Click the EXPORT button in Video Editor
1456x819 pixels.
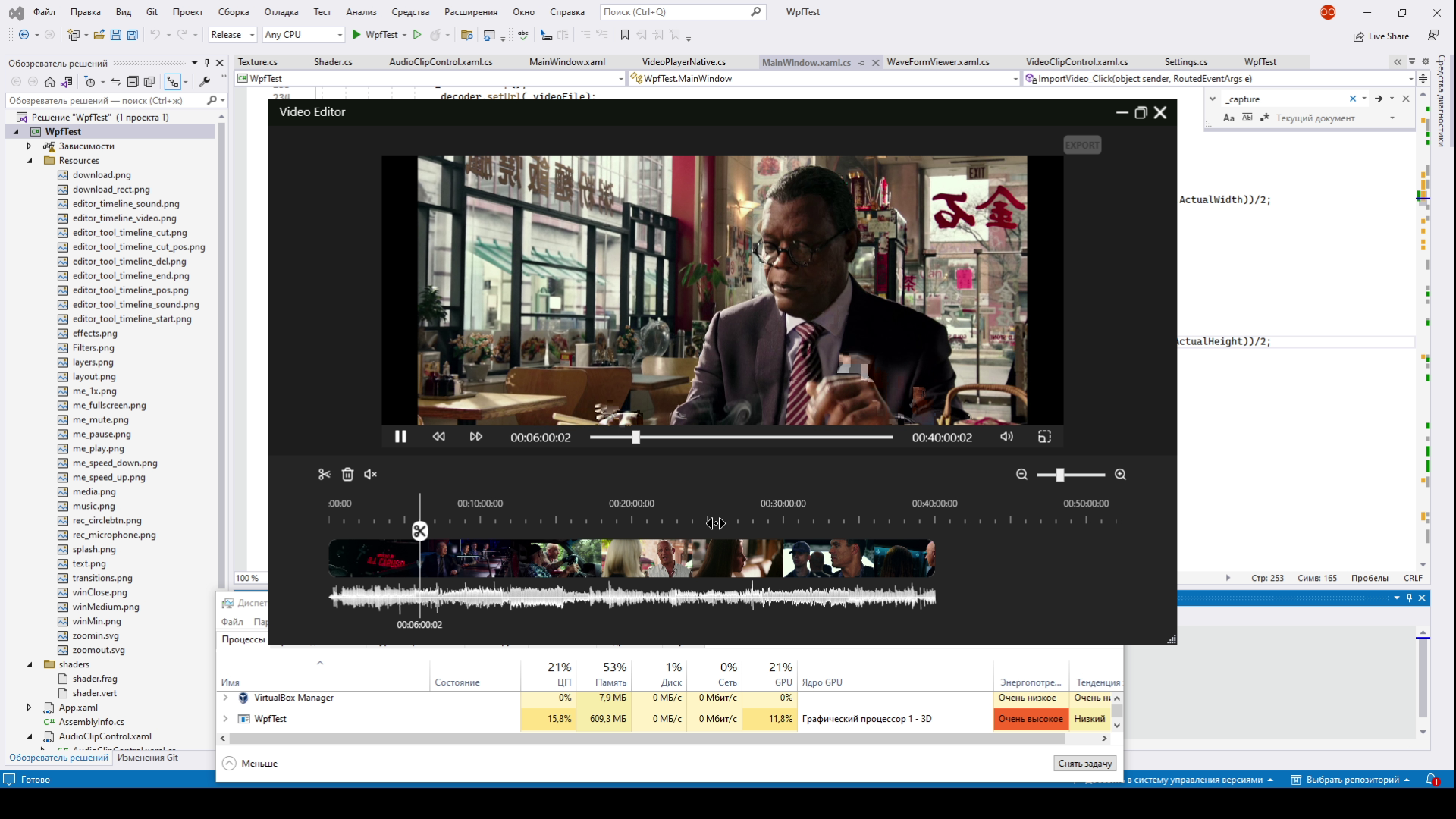pyautogui.click(x=1082, y=145)
